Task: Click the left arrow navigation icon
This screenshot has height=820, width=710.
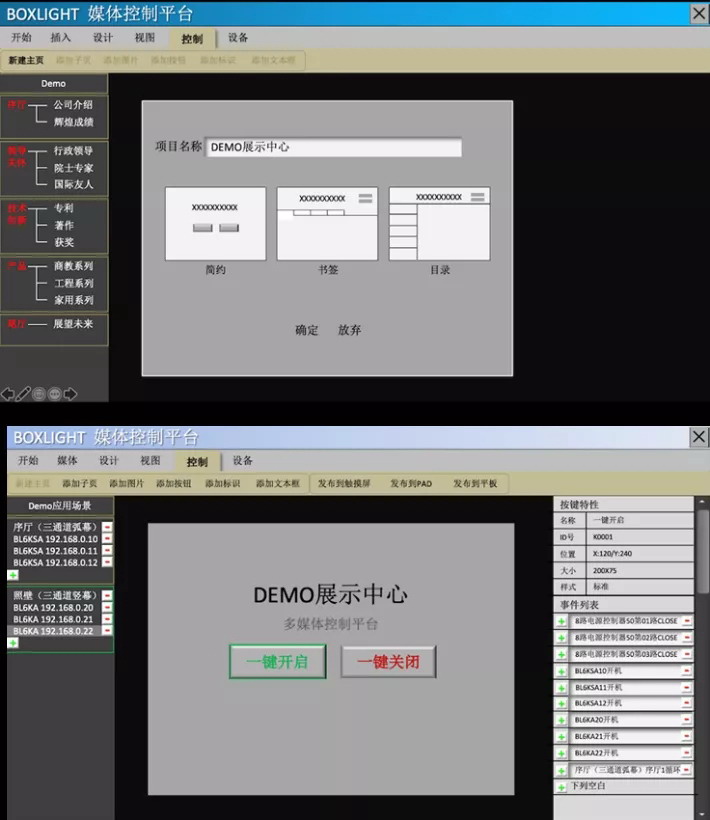Action: [8, 394]
